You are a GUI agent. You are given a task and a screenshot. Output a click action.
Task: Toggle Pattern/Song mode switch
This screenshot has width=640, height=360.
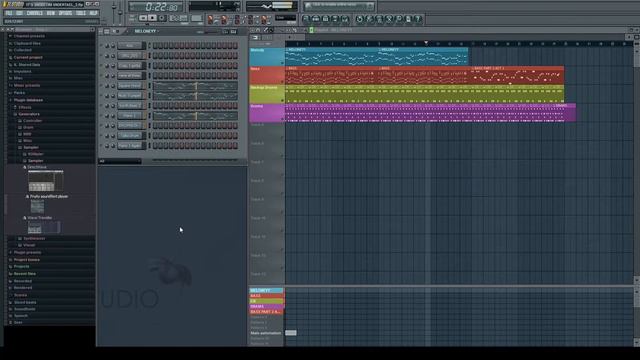(132, 18)
